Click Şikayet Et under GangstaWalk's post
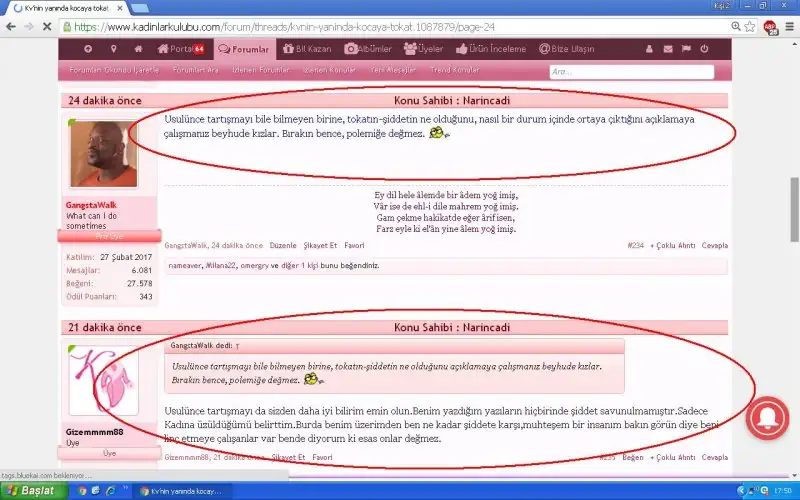Screen dimensions: 800x500 click(319, 245)
